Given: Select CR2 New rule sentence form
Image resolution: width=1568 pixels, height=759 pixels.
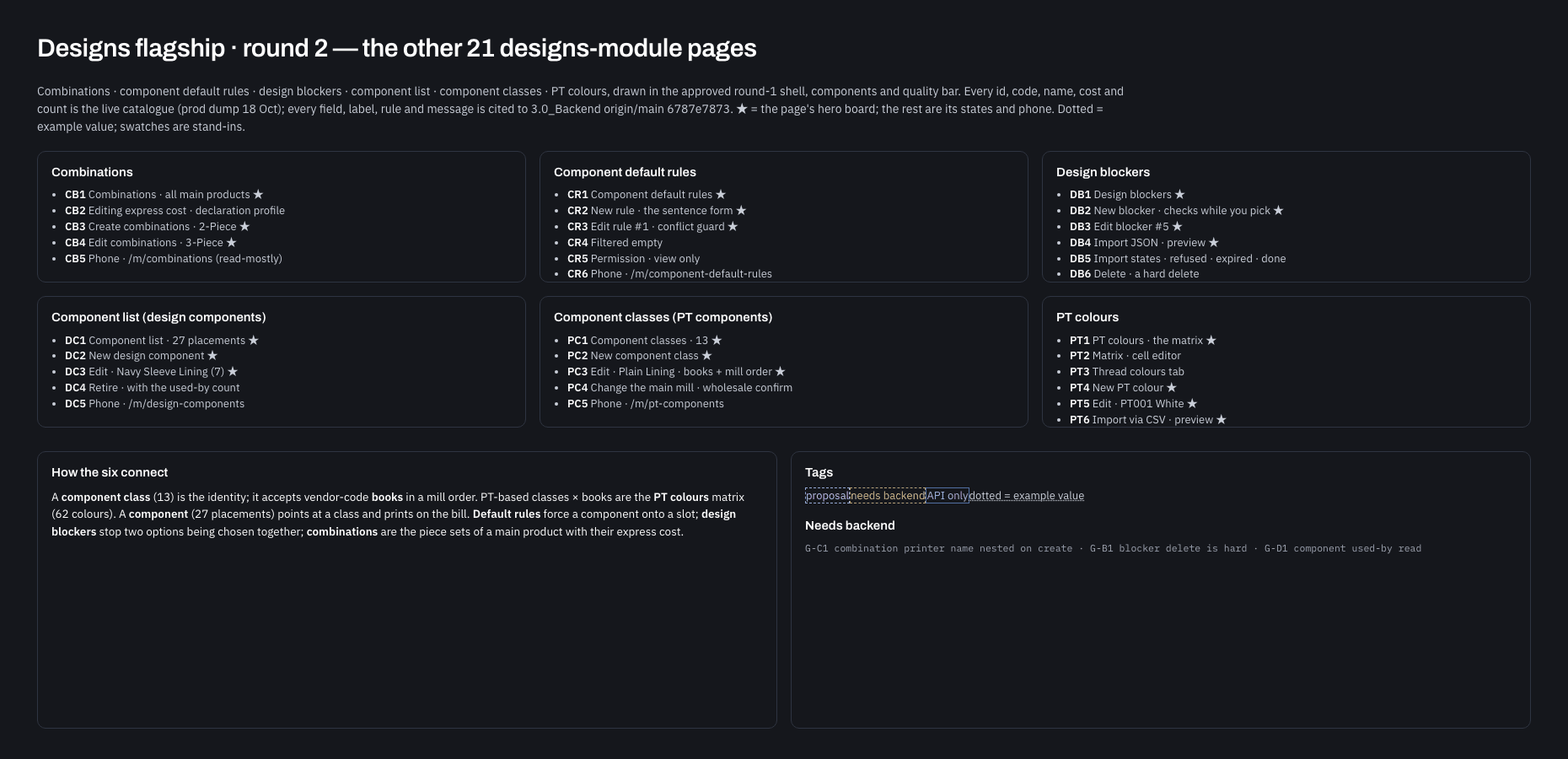Looking at the screenshot, I should [x=657, y=211].
